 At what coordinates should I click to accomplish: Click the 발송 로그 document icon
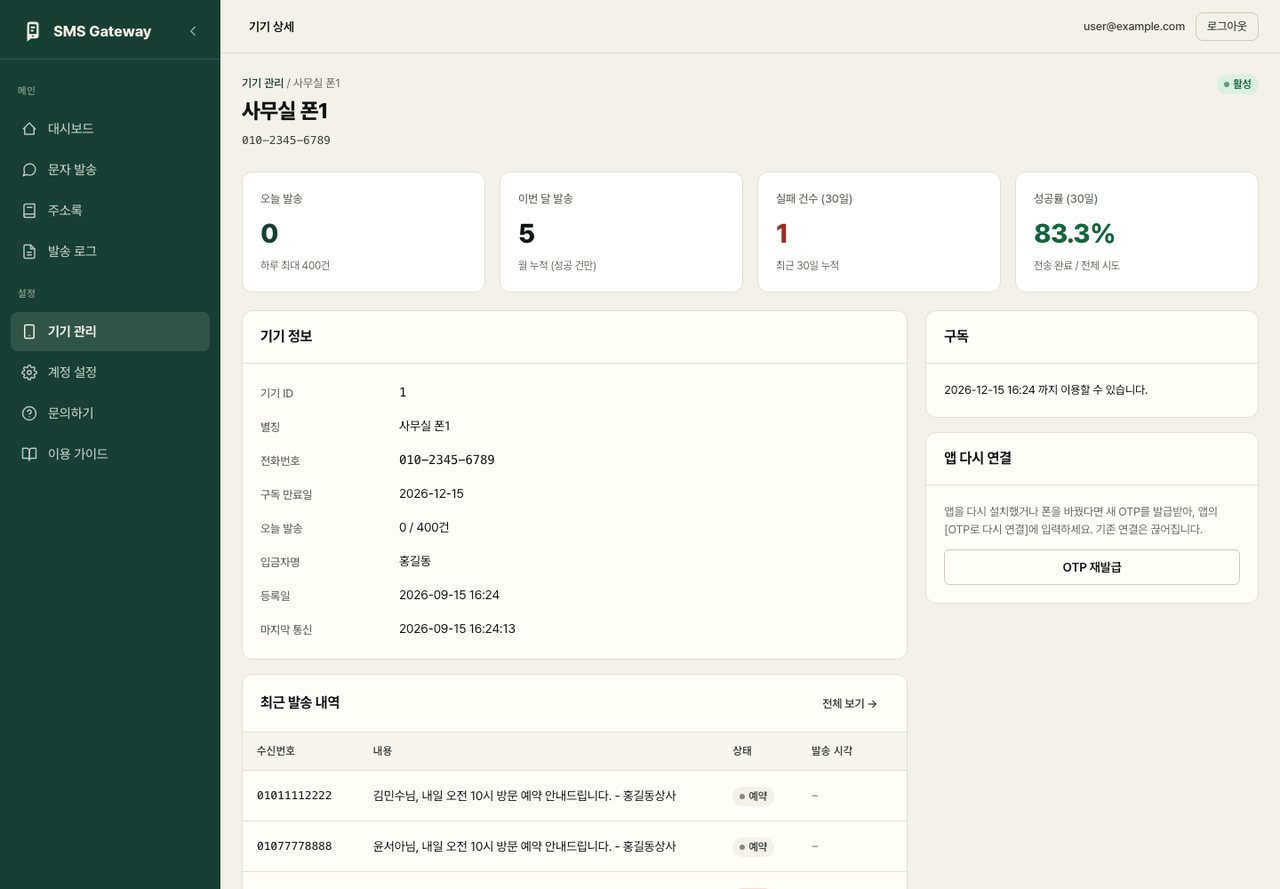pos(29,252)
